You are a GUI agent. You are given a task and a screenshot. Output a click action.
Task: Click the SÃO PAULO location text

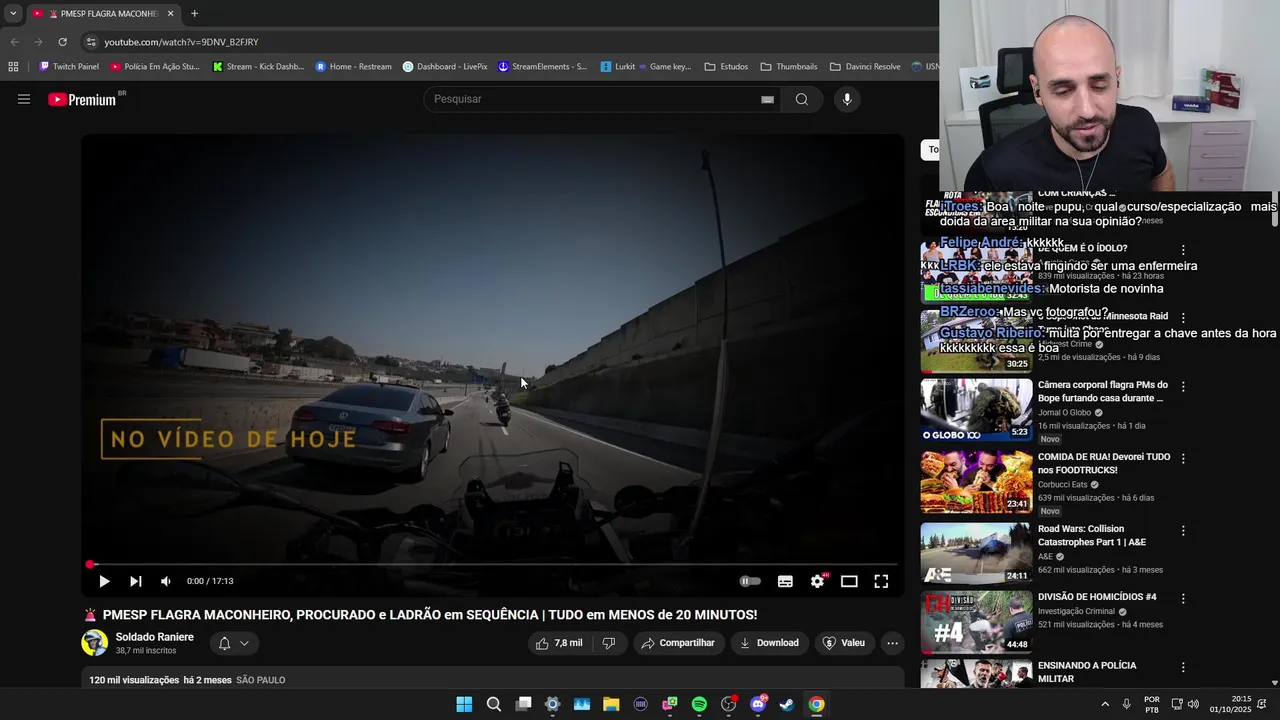(x=261, y=680)
